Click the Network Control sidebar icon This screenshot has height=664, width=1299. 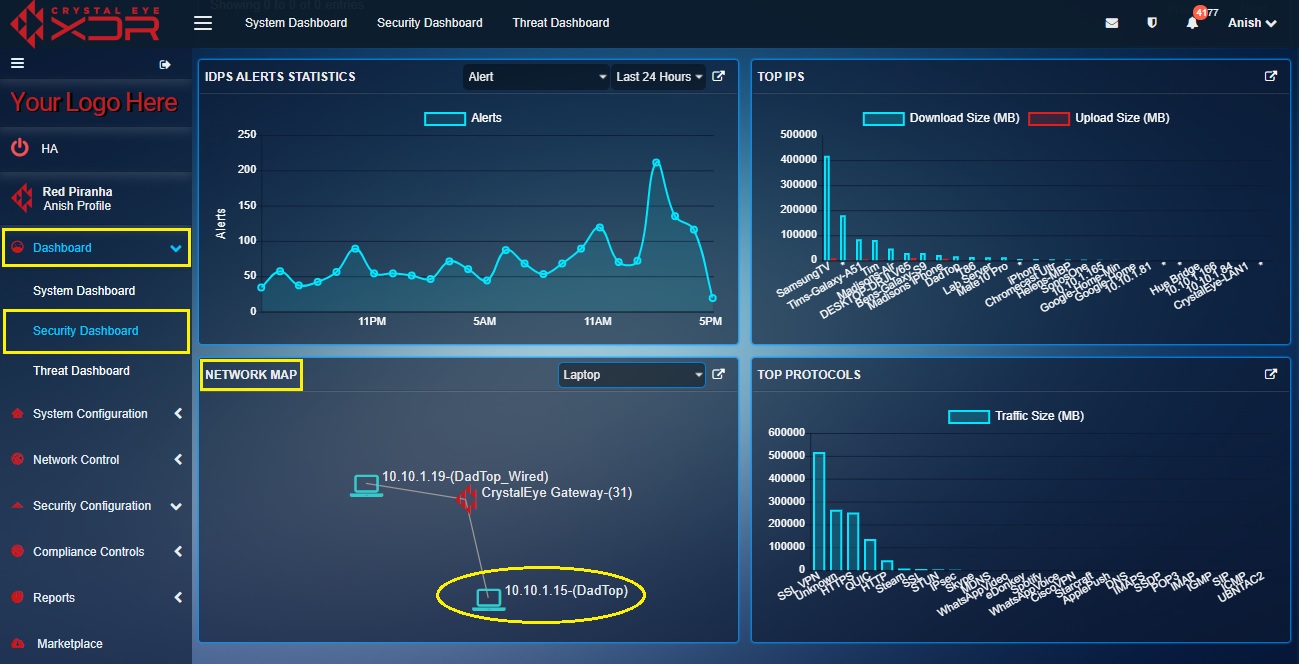coord(16,460)
